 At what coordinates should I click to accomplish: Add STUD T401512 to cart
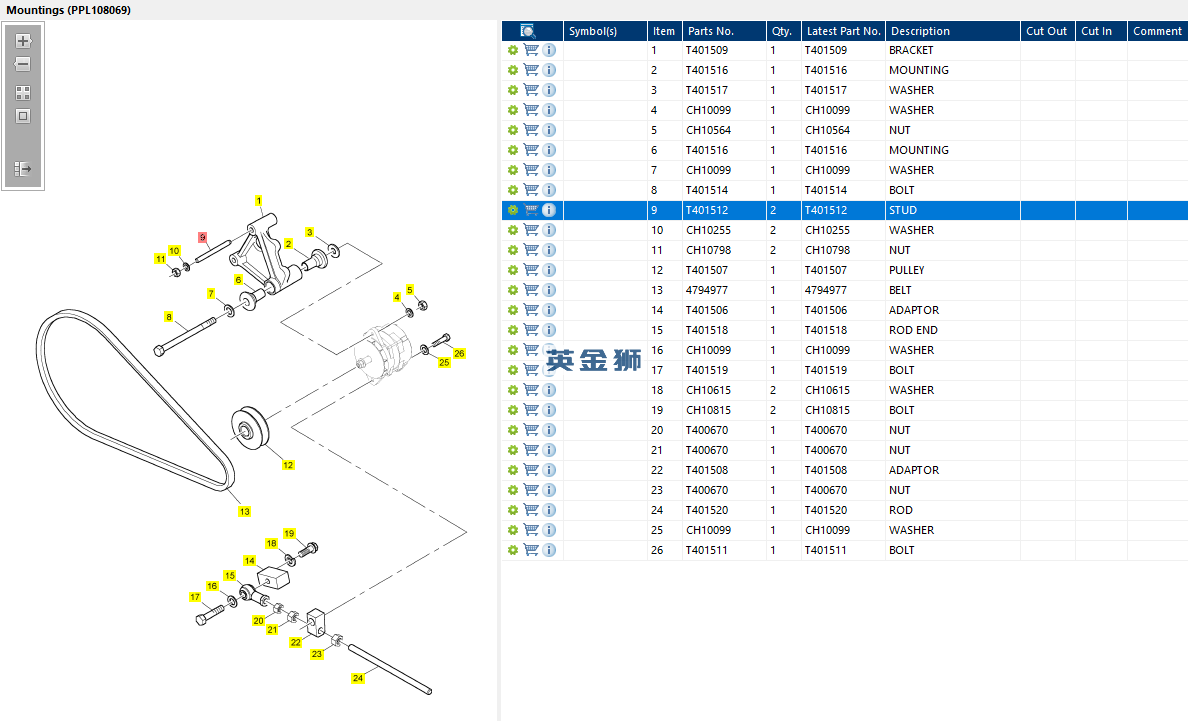[531, 210]
